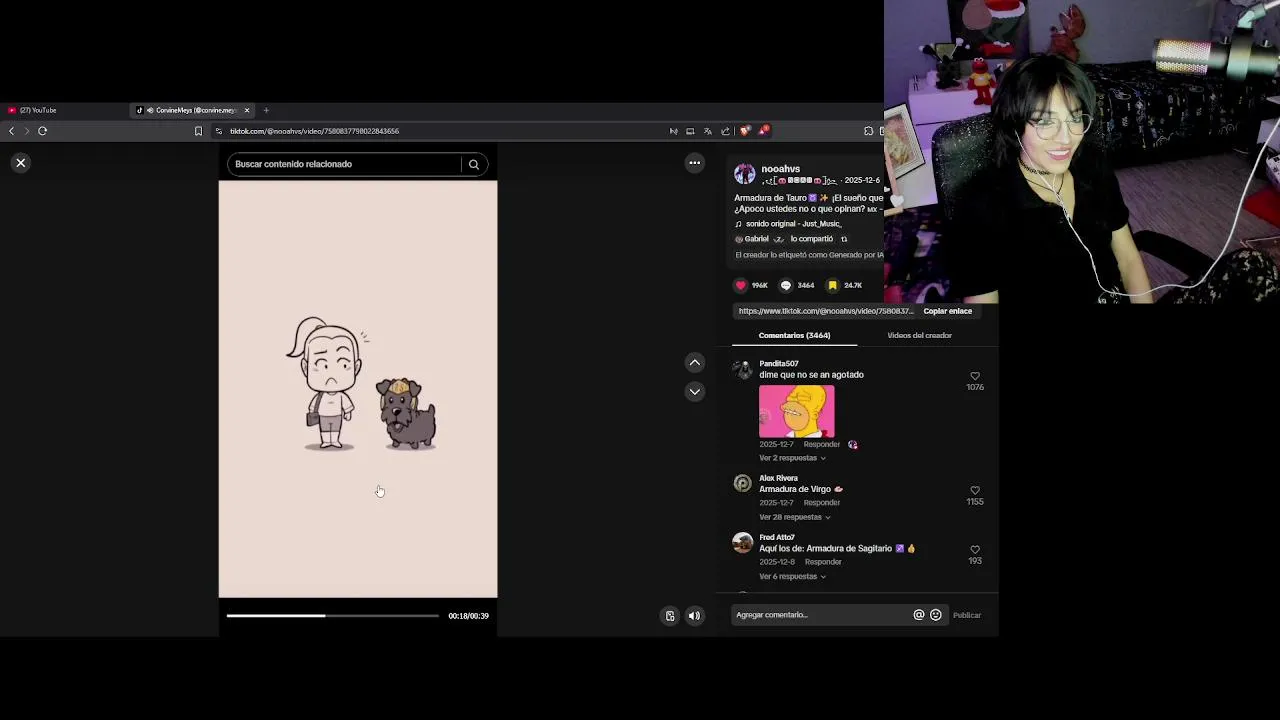The width and height of the screenshot is (1280, 720).
Task: Click the 'Alex Rivera' commenter name
Action: point(778,478)
